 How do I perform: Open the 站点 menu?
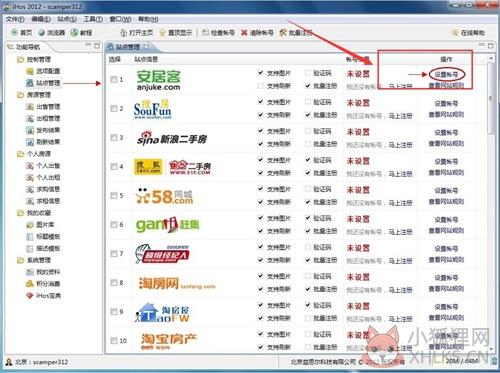click(x=67, y=19)
